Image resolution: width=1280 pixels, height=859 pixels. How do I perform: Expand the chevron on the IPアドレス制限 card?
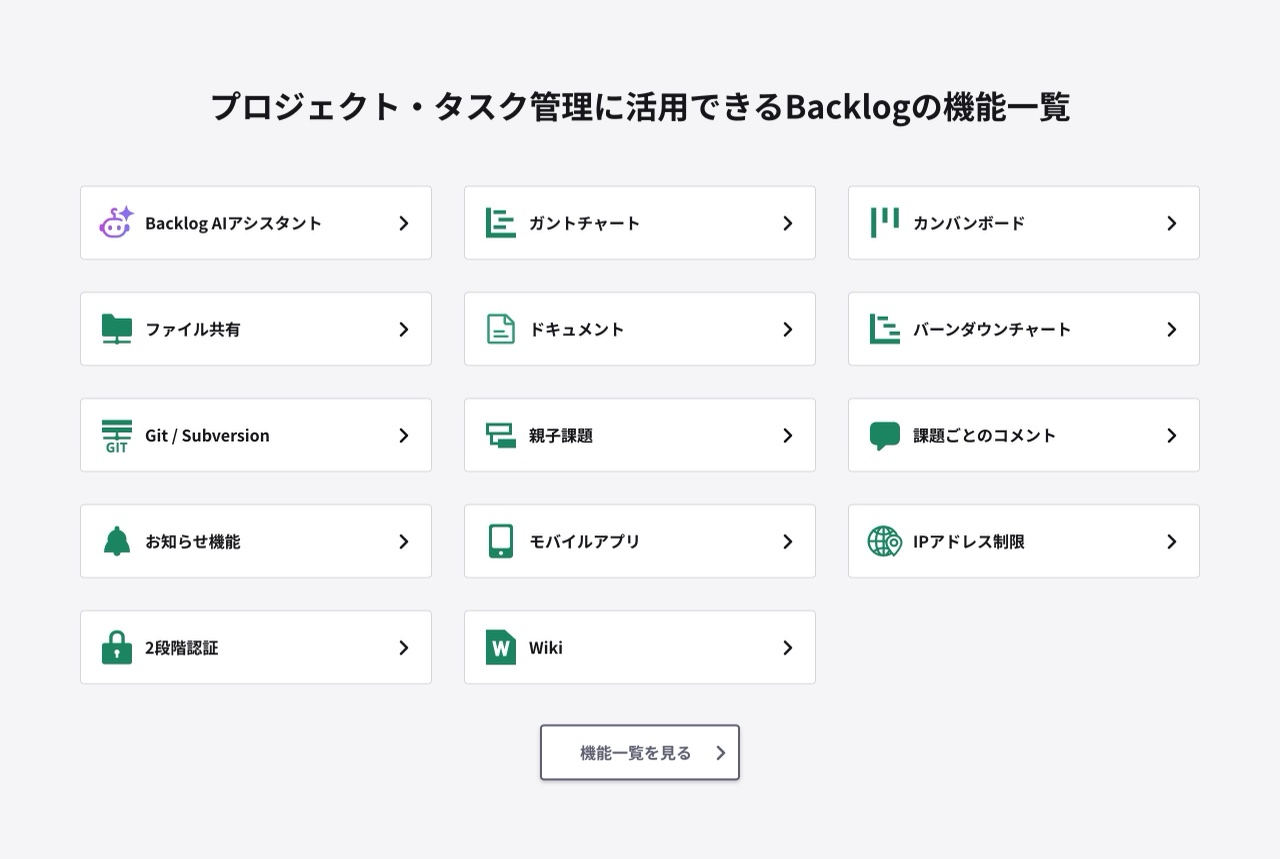(1171, 541)
